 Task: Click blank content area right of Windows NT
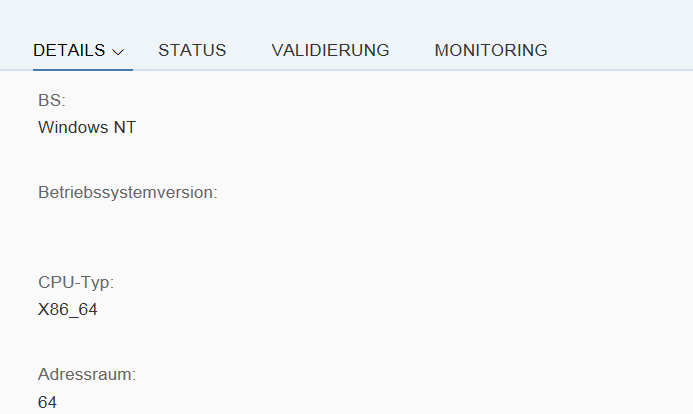click(398, 127)
